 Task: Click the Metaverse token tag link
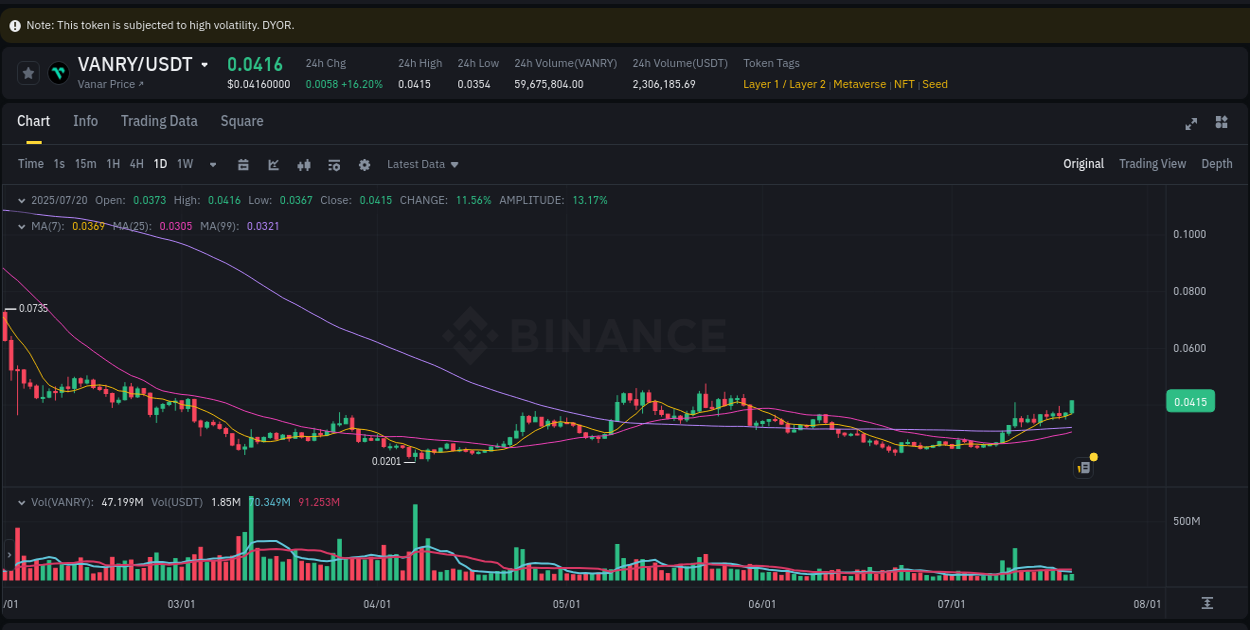pos(859,84)
